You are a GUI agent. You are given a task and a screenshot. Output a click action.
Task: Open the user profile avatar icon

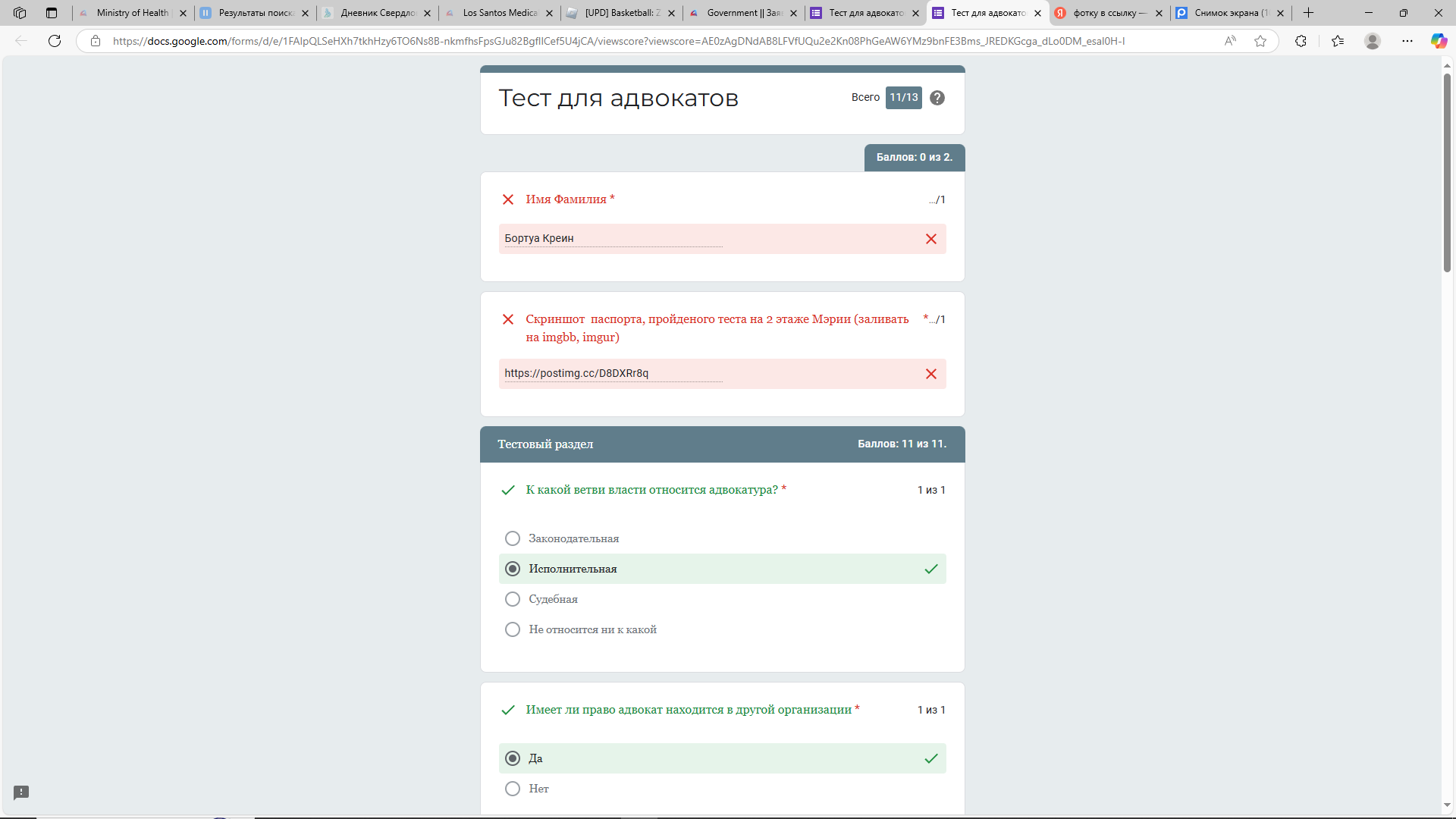coord(1372,41)
